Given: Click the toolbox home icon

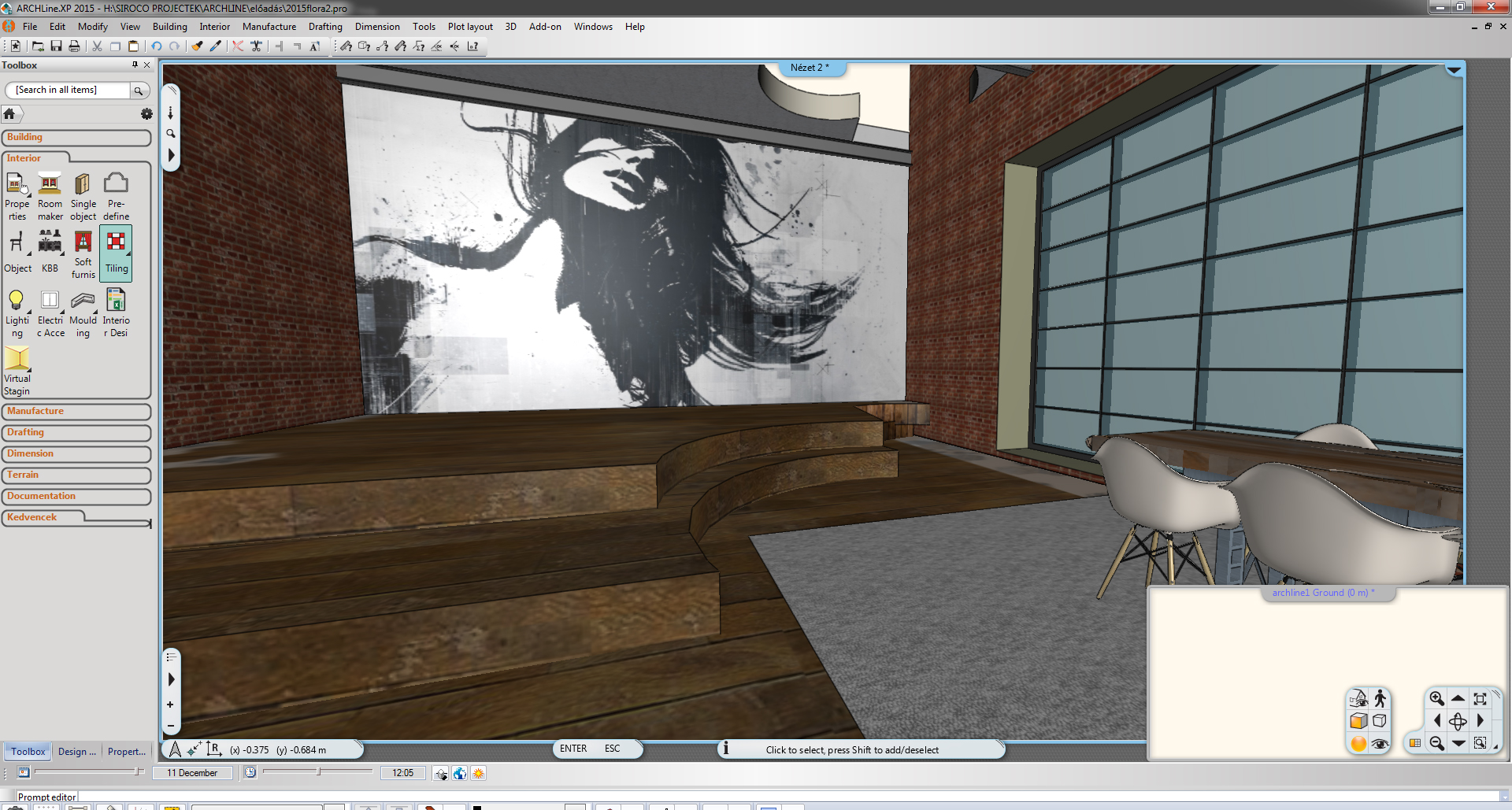Looking at the screenshot, I should tap(9, 114).
